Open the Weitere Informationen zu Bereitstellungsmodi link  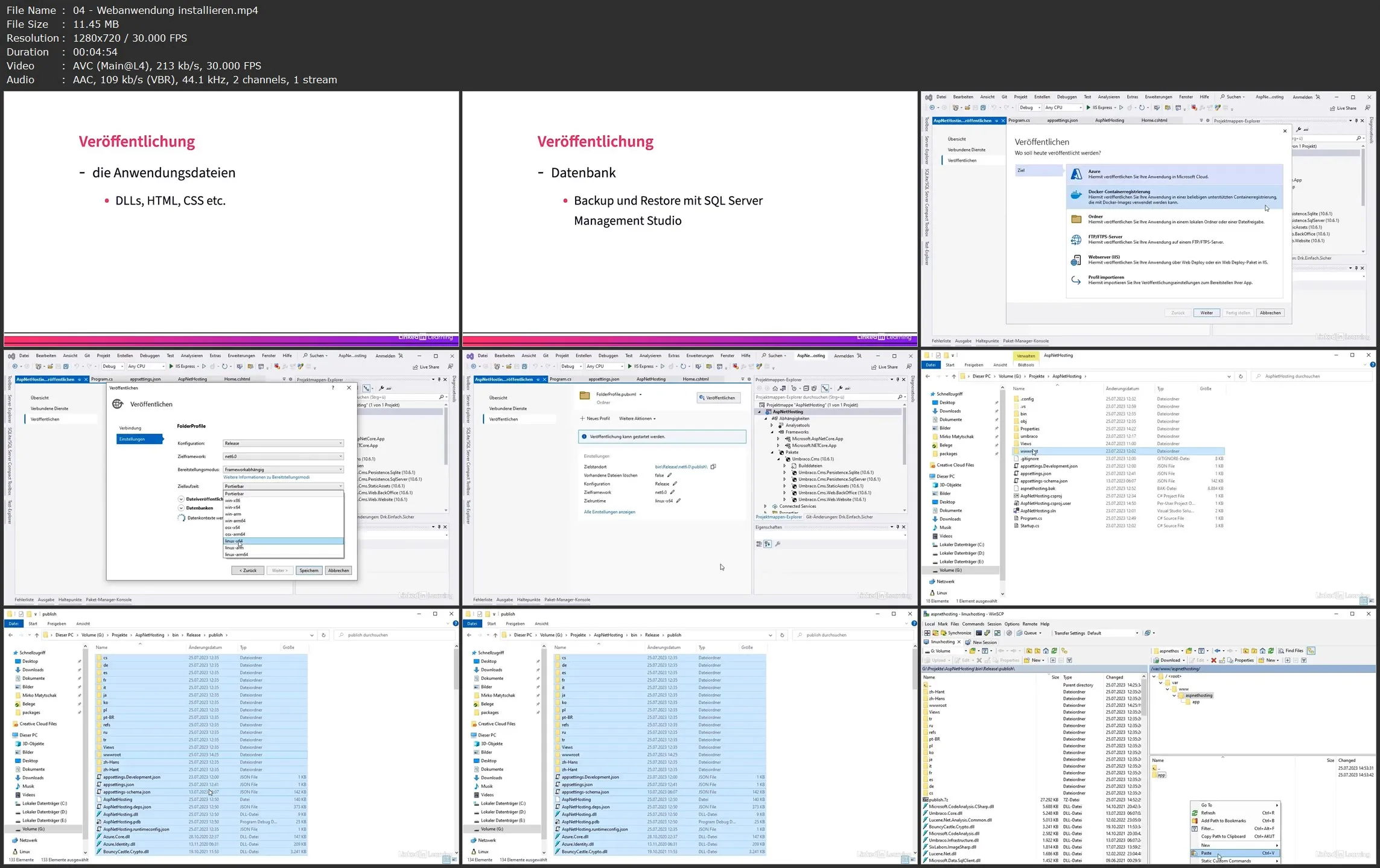coord(266,477)
